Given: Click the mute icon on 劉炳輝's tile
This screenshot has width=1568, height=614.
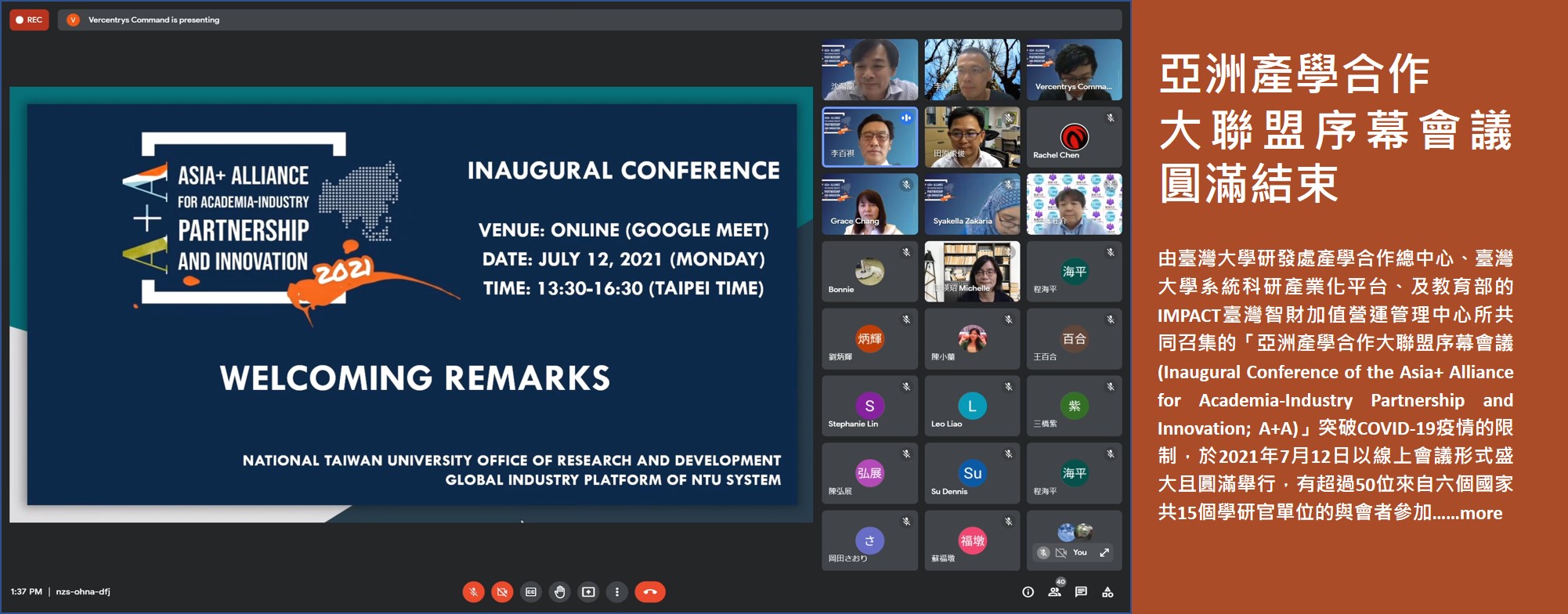Looking at the screenshot, I should click(x=906, y=320).
